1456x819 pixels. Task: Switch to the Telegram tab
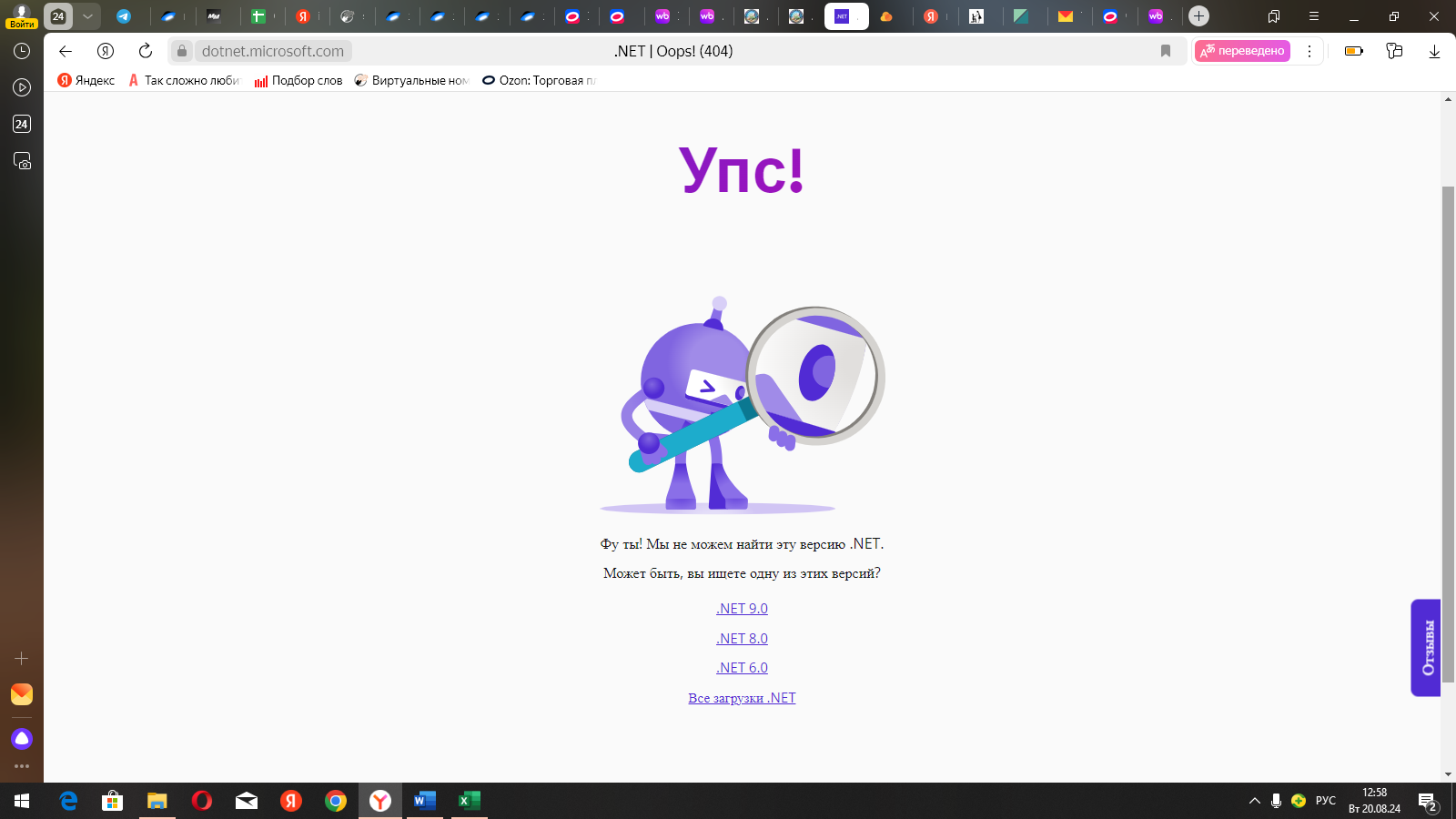click(124, 16)
